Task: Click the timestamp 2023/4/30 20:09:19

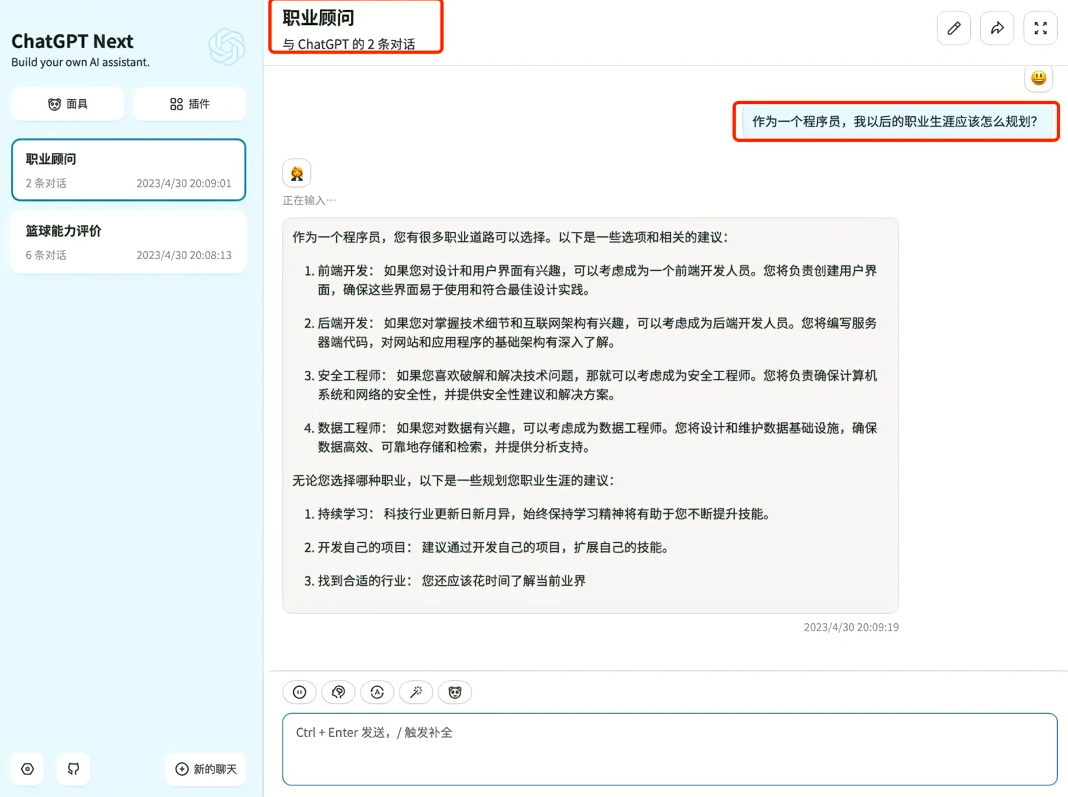Action: [x=851, y=627]
